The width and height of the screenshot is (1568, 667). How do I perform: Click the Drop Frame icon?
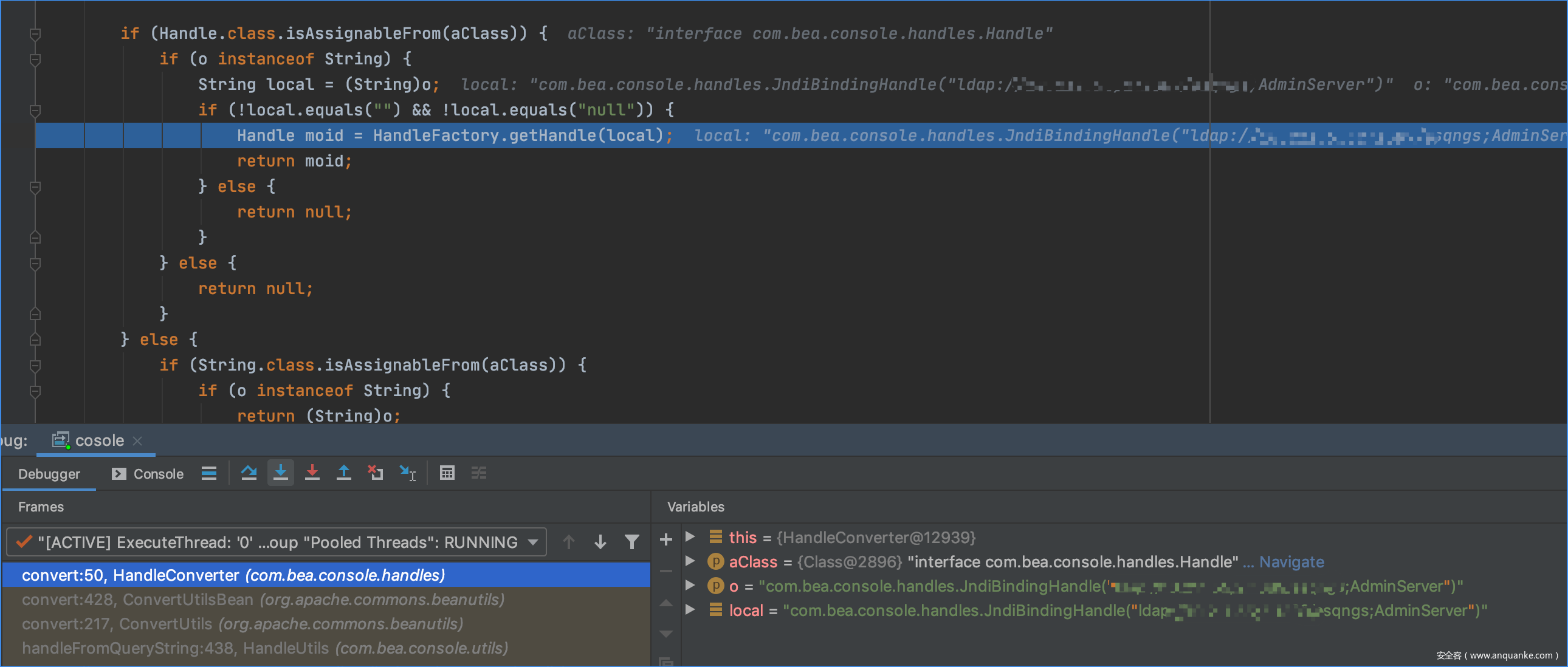coord(376,473)
